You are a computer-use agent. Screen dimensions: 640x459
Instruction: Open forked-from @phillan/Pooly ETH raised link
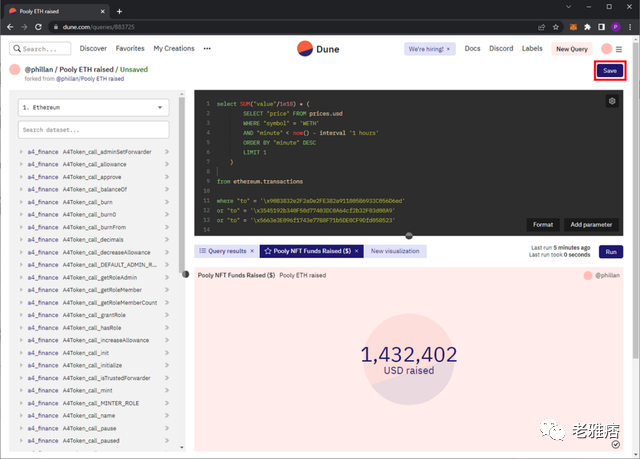(x=90, y=79)
